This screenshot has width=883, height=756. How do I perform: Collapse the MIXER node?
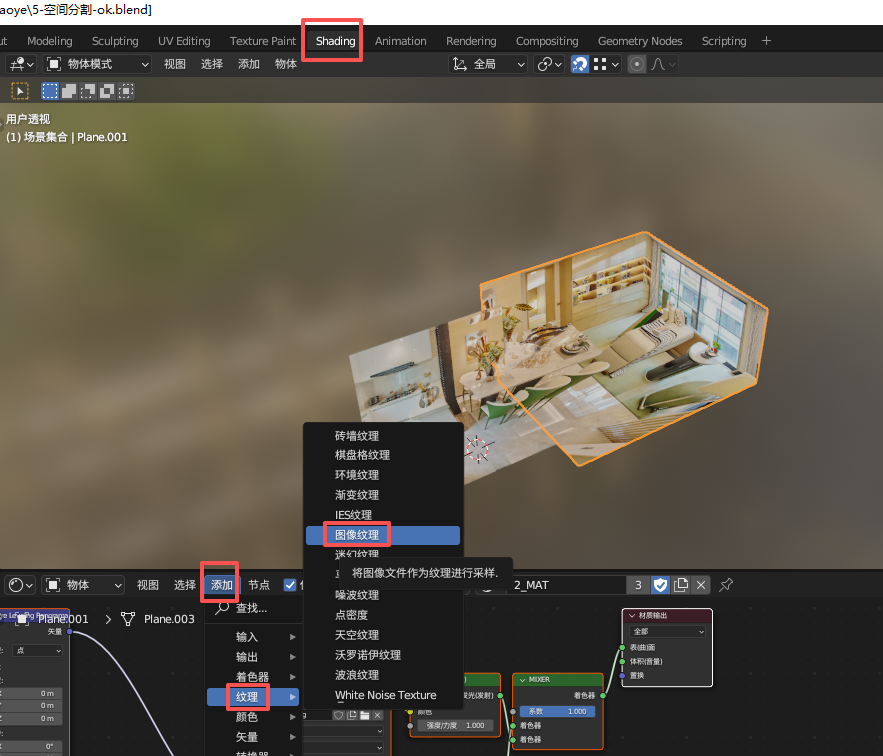tap(520, 679)
